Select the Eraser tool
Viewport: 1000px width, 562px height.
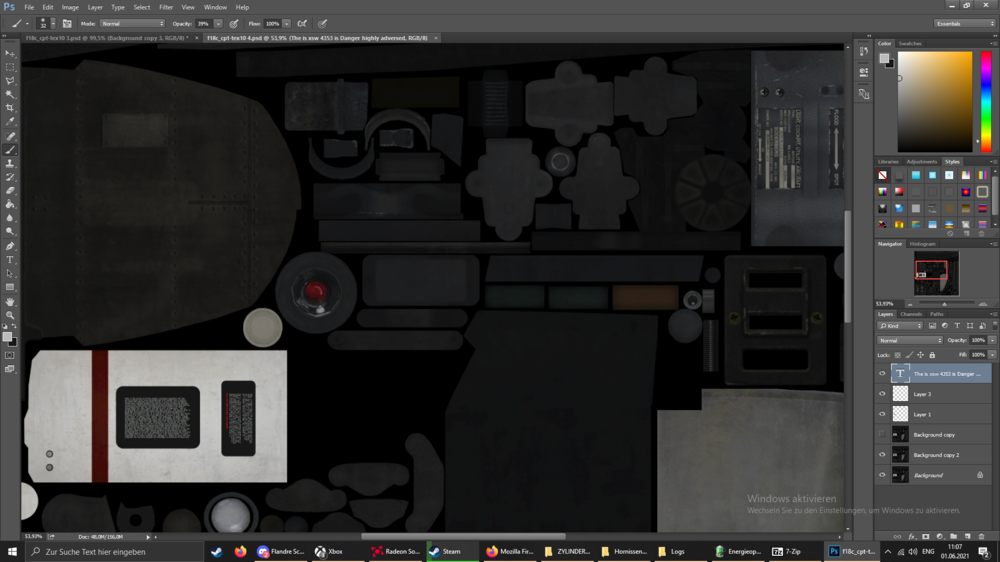10,191
